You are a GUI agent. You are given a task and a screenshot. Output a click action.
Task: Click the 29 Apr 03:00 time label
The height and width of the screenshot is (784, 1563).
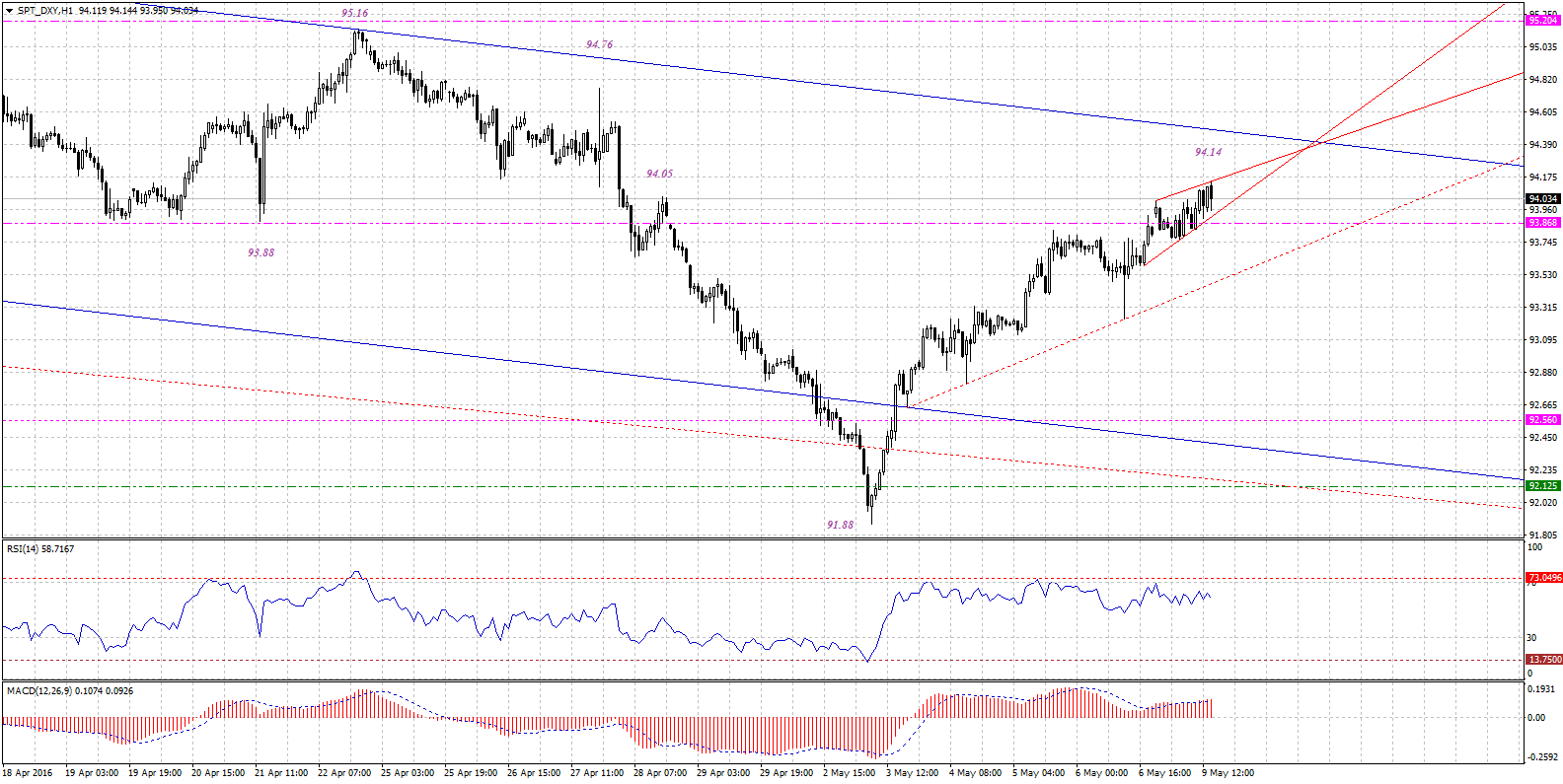point(723,773)
